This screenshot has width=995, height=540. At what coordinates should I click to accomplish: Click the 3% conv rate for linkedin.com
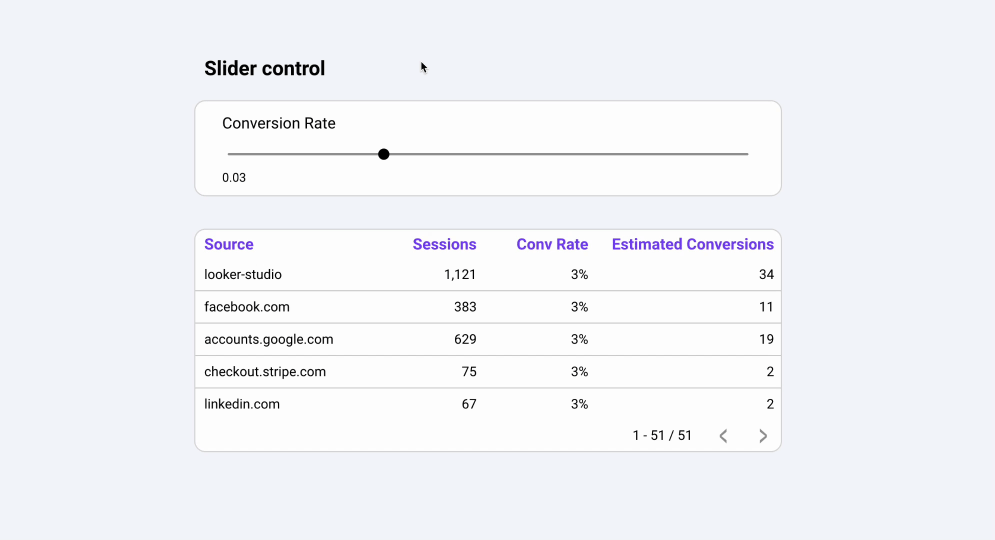click(x=579, y=404)
